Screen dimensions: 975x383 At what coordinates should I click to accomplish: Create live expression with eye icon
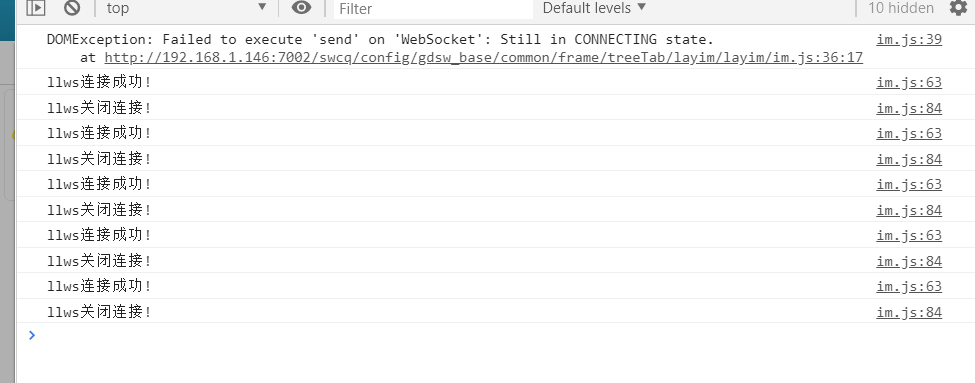302,7
